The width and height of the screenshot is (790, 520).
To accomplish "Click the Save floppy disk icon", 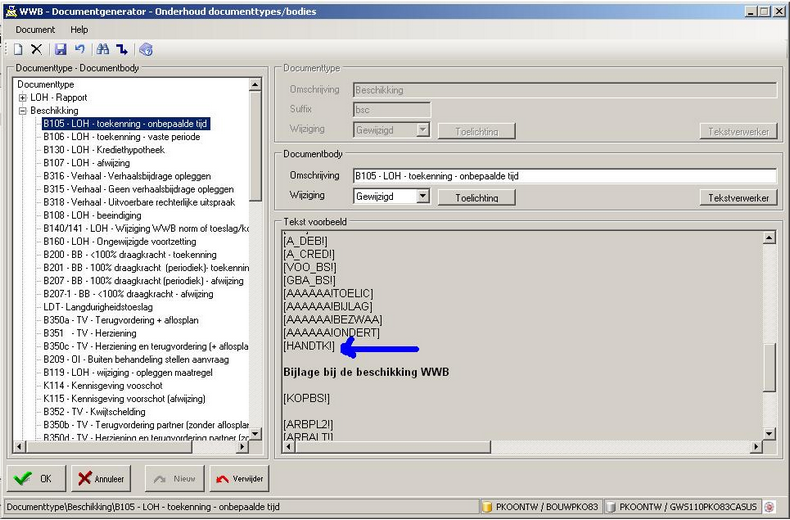I will pyautogui.click(x=60, y=49).
